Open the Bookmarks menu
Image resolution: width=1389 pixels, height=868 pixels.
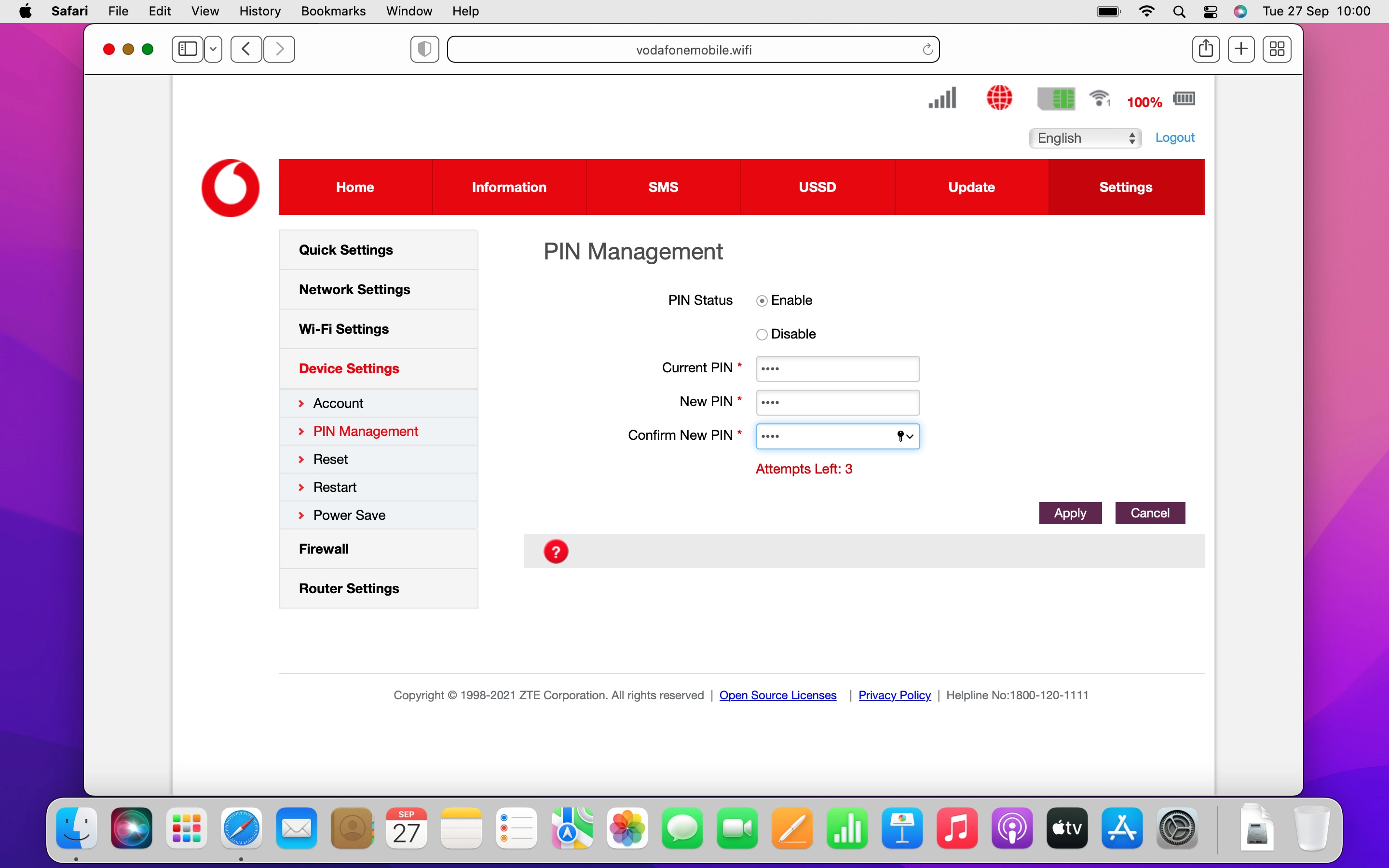coord(333,11)
